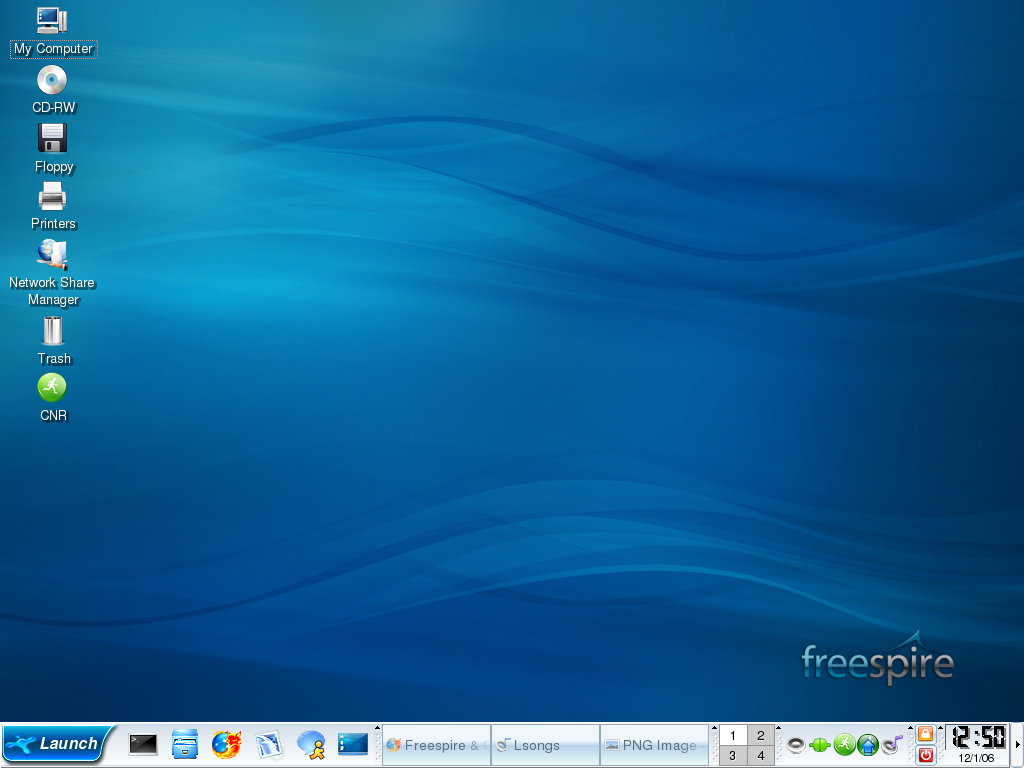Switch to PNG Image window in taskbar
1024x768 pixels.
tap(654, 745)
